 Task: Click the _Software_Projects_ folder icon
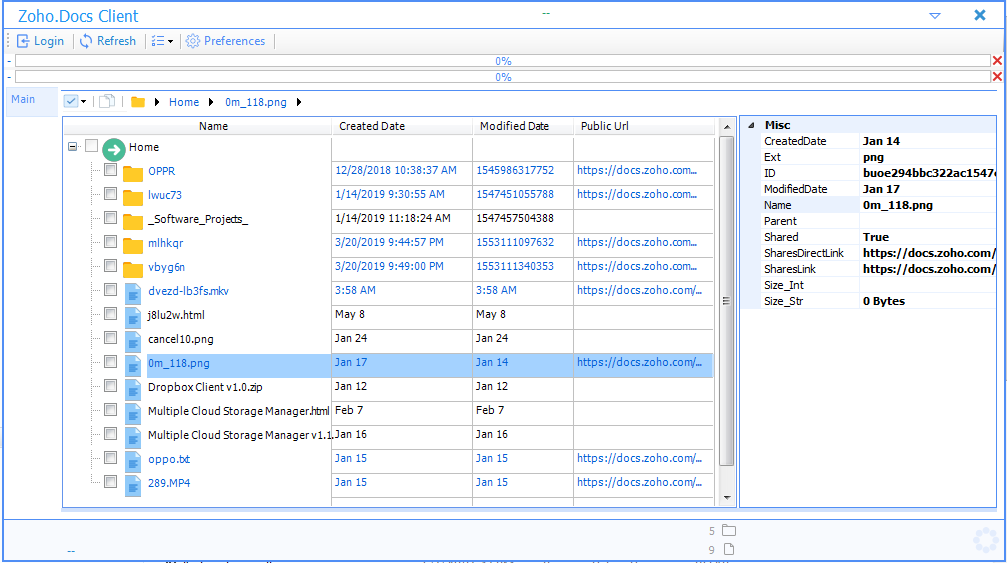click(x=133, y=221)
